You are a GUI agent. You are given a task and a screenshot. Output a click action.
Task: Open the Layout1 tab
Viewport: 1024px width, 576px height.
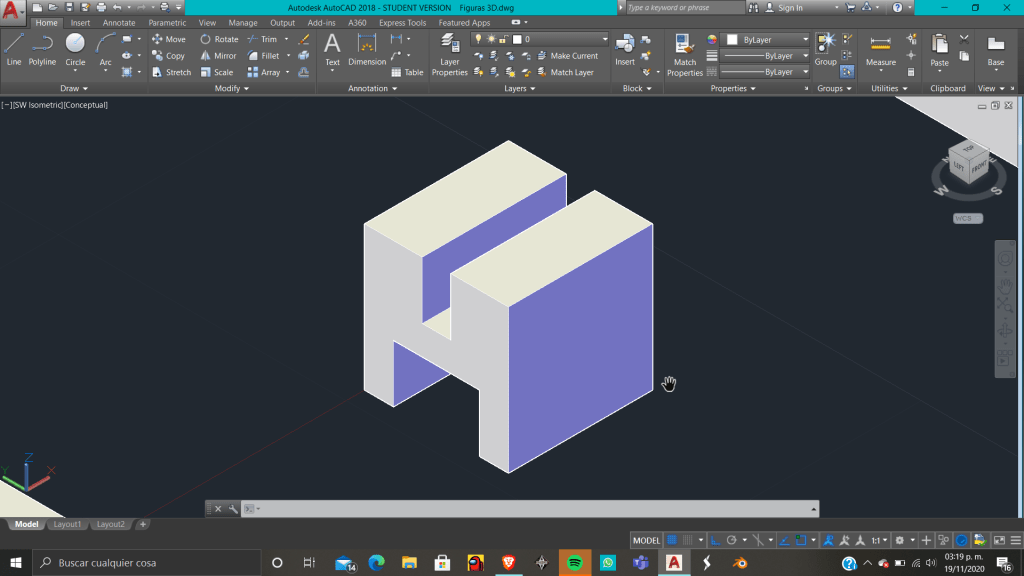pyautogui.click(x=67, y=524)
